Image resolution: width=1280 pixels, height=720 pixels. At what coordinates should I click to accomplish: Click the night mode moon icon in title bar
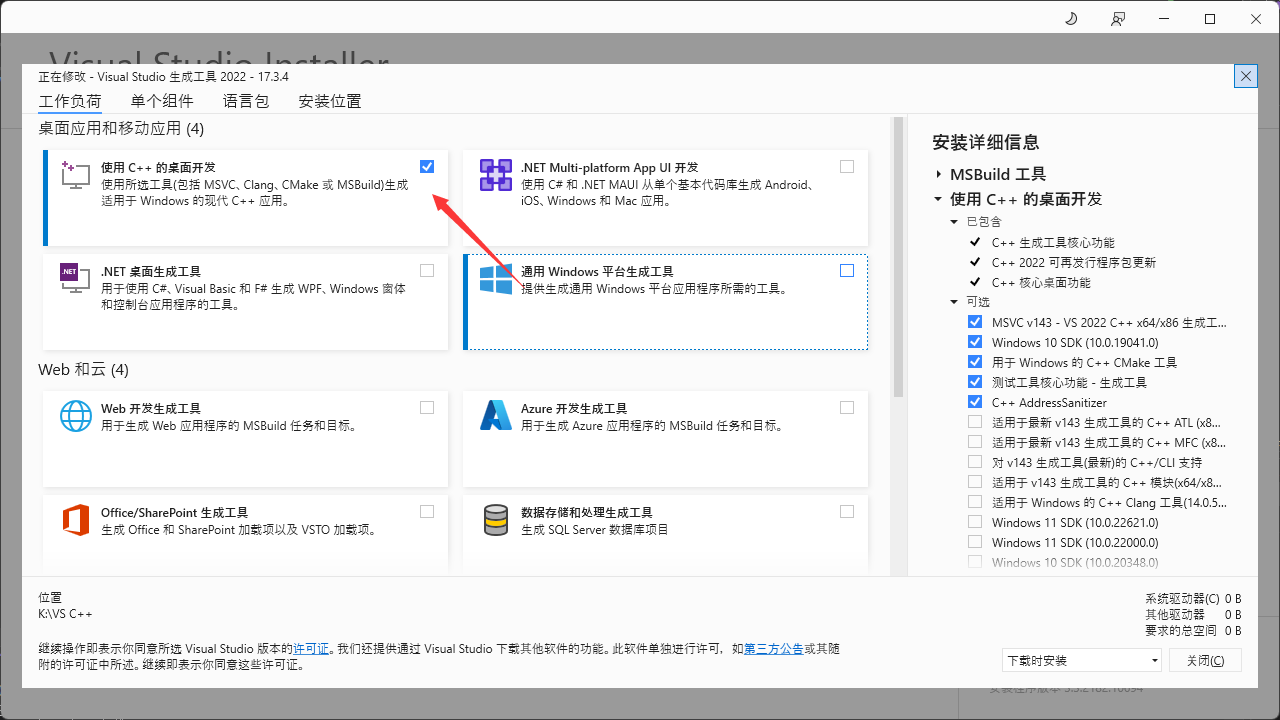[1071, 19]
